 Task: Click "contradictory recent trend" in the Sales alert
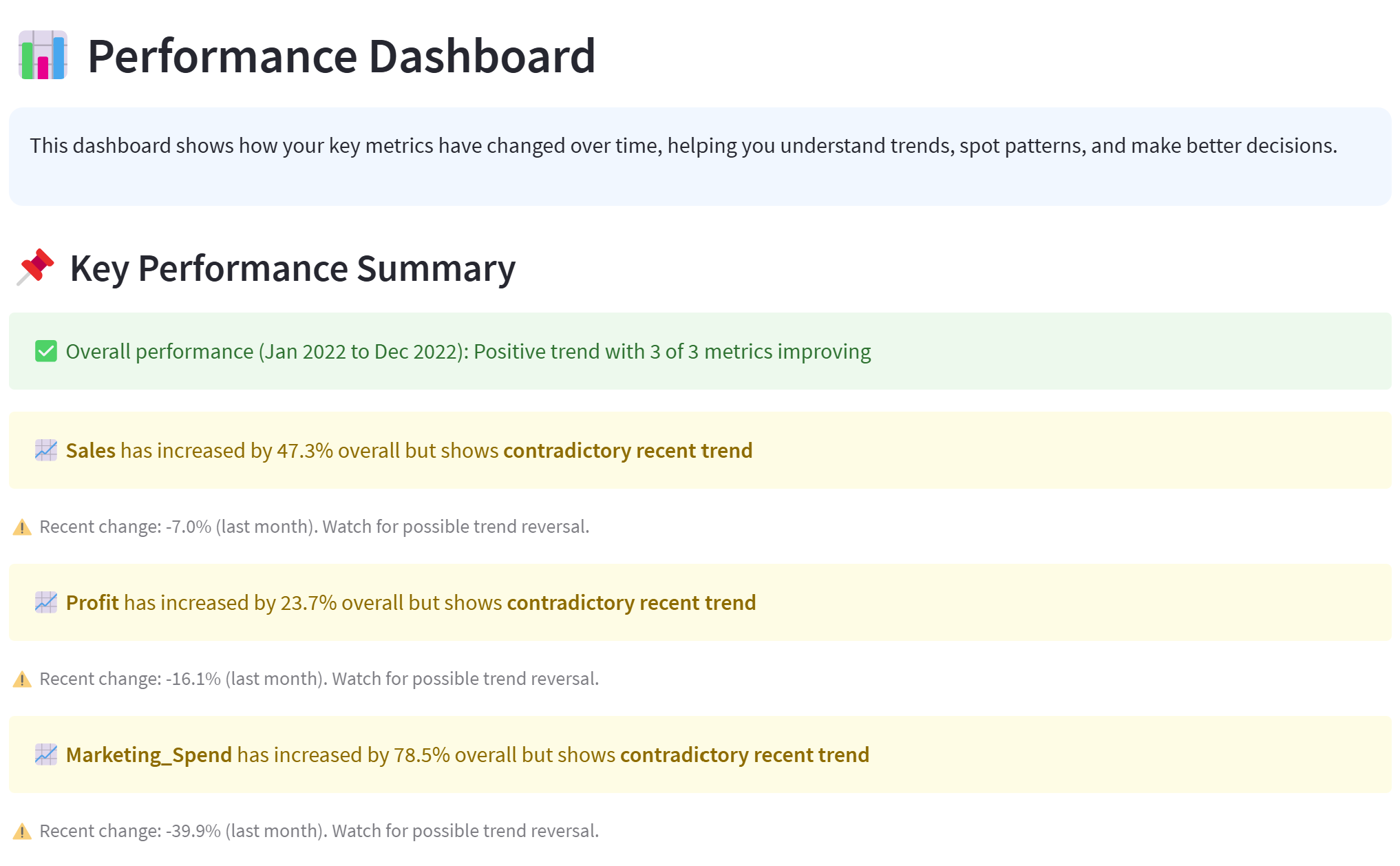(x=628, y=450)
